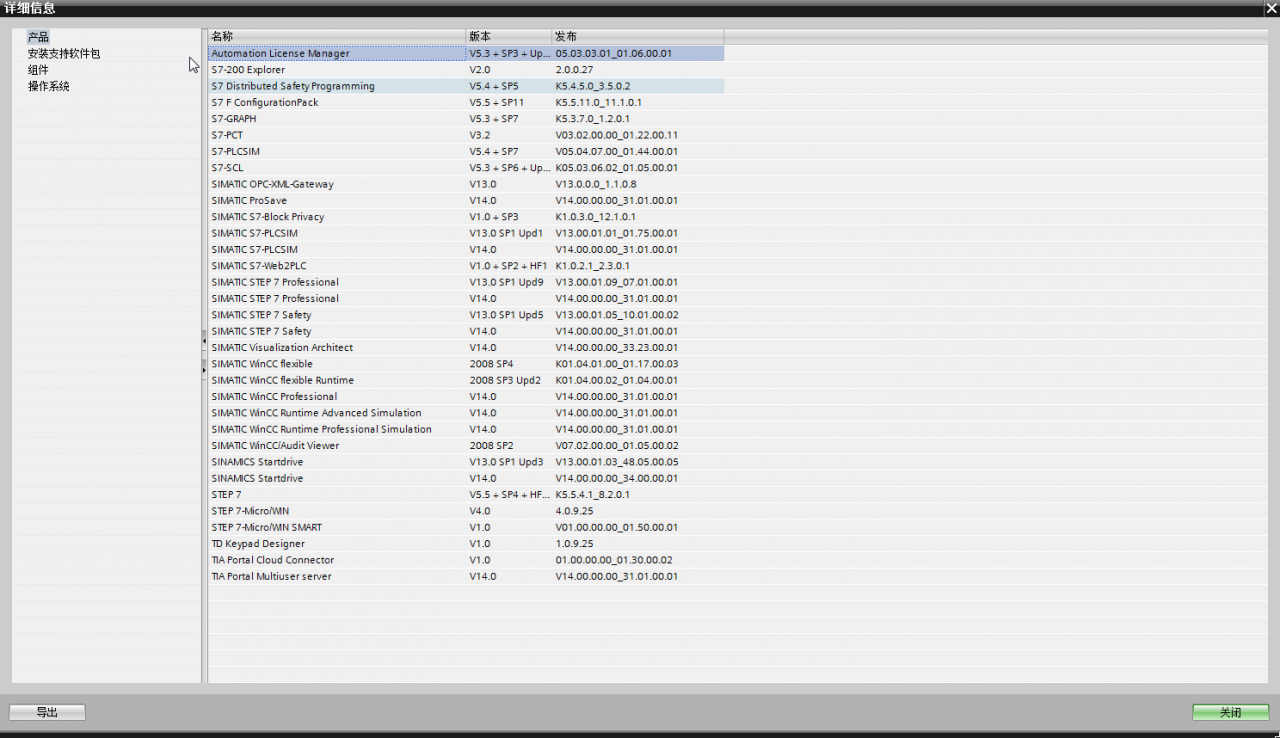Select WinCC Runtime Advanced Simulation row

point(466,413)
